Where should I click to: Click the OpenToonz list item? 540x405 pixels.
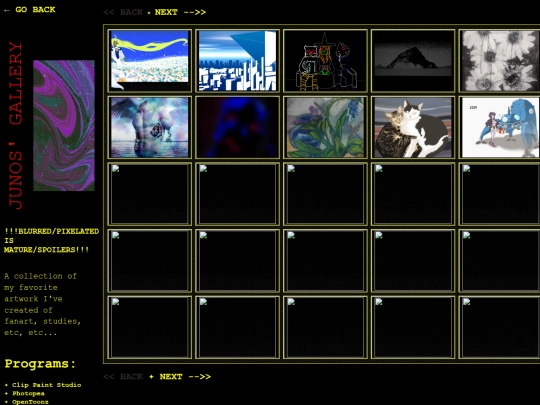(30, 402)
